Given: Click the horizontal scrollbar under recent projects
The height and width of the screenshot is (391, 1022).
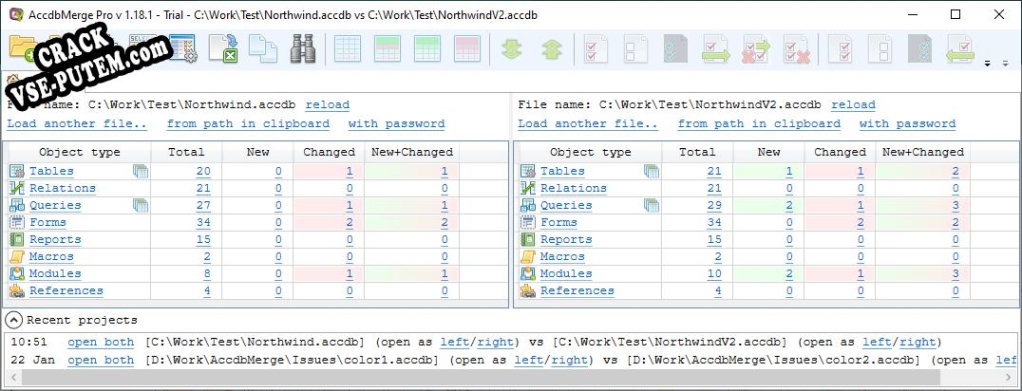Looking at the screenshot, I should coord(481,377).
